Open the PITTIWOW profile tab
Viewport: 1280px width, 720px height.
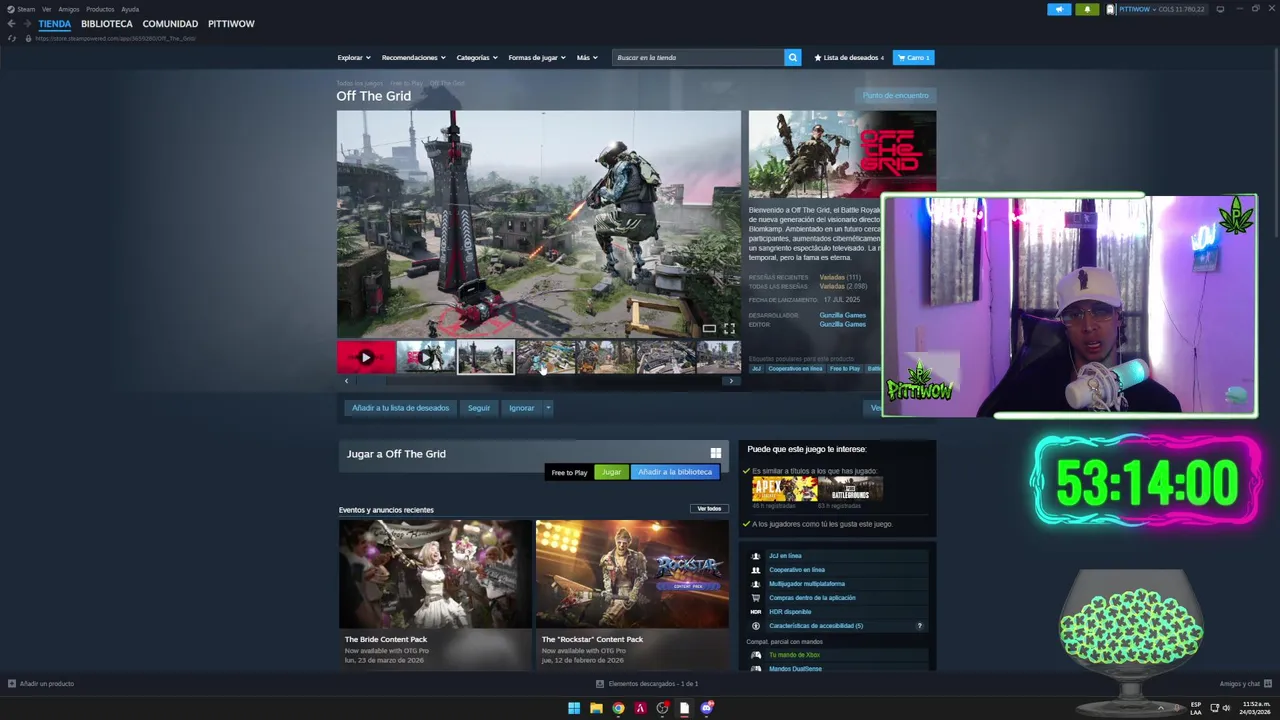pyautogui.click(x=231, y=24)
